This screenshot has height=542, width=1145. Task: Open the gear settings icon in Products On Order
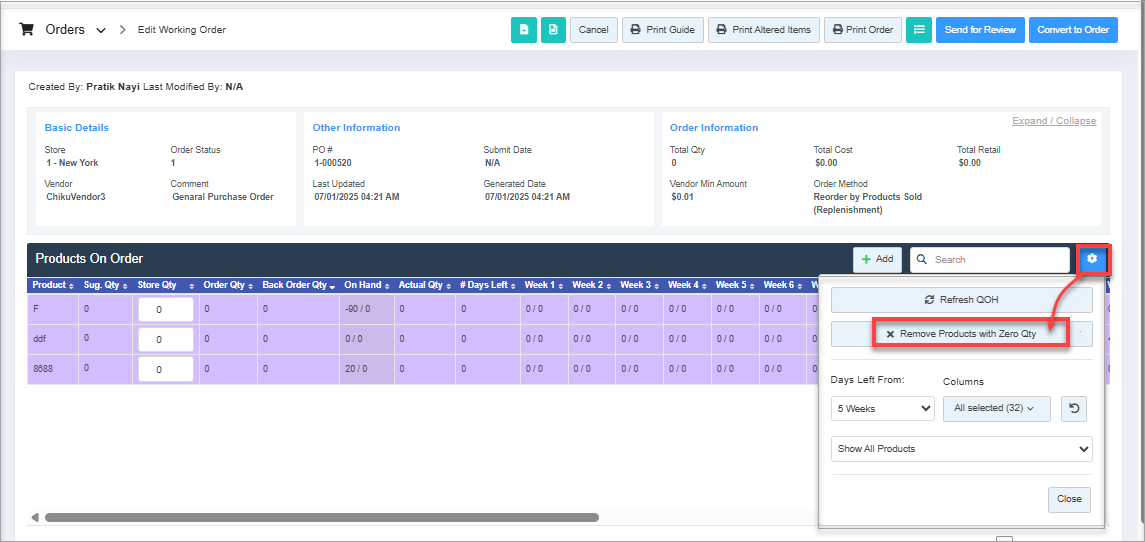pyautogui.click(x=1092, y=259)
